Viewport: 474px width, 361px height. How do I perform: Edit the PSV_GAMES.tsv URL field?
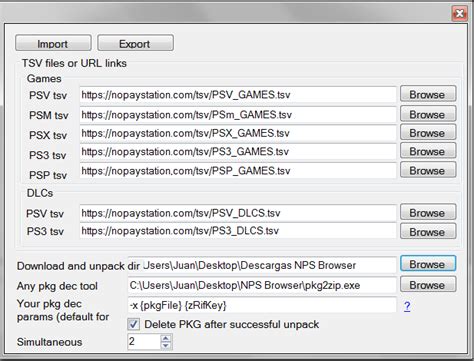pos(238,95)
